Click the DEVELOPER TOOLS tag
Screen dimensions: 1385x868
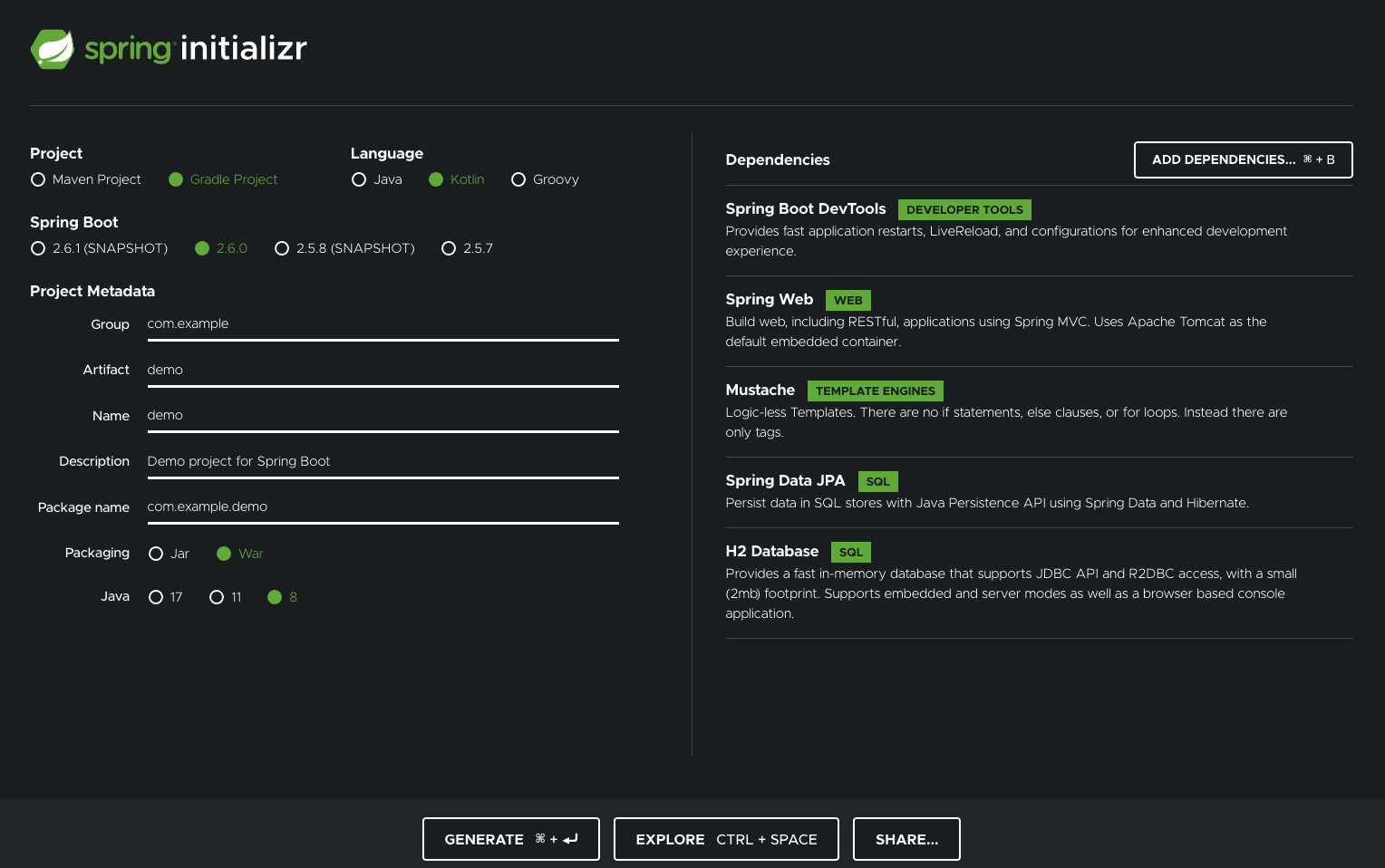(x=964, y=209)
